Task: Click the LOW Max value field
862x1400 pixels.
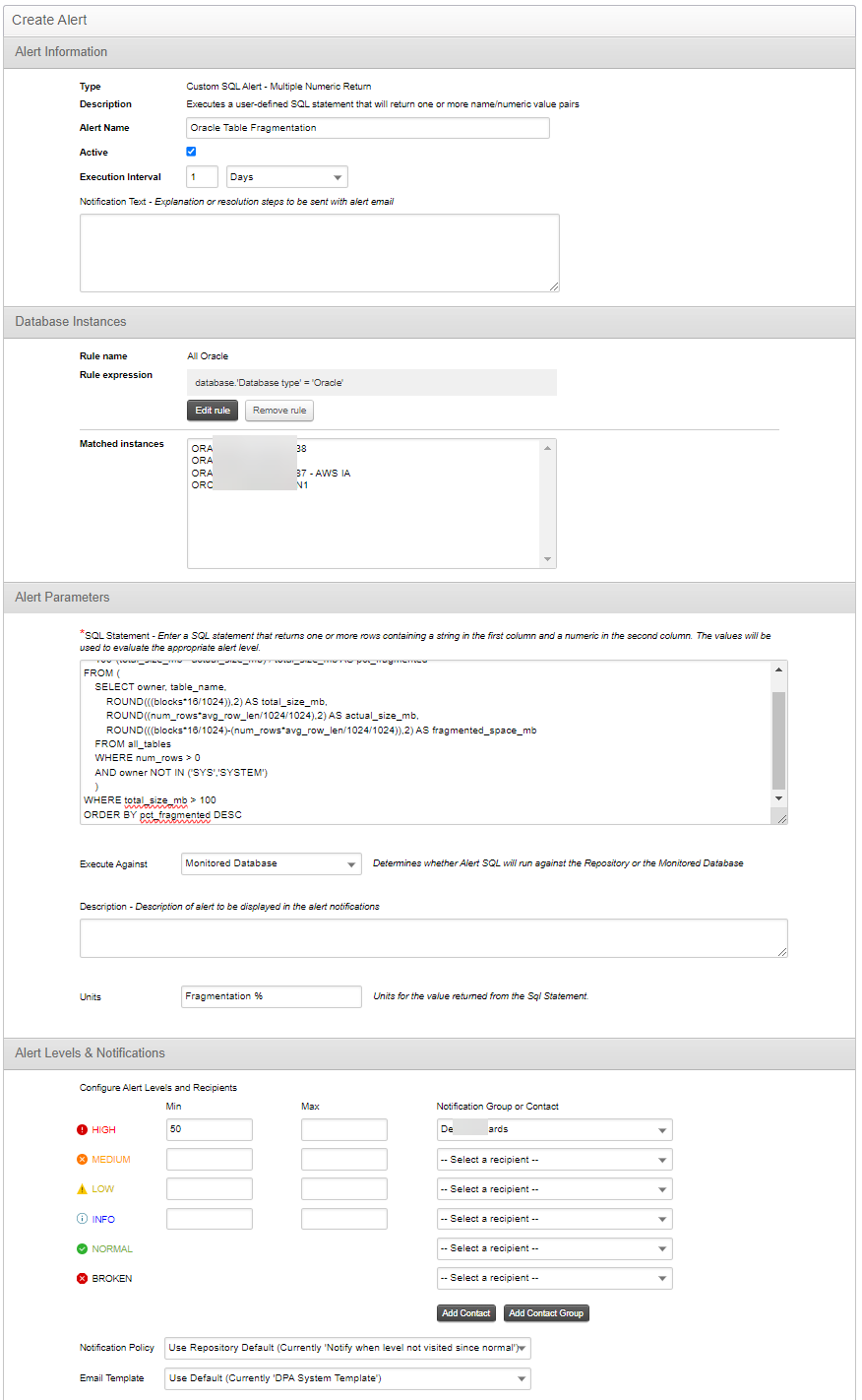Action: click(344, 1188)
